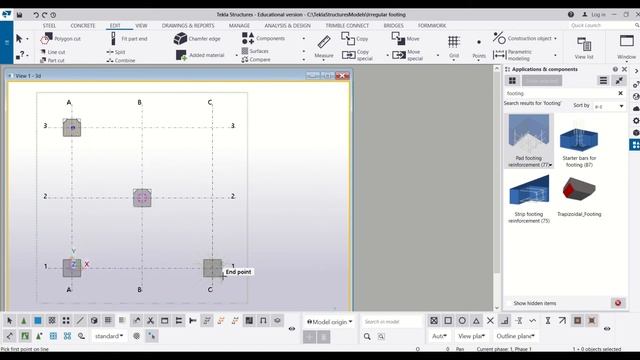The height and width of the screenshot is (360, 640).
Task: Expand the side pane chevron
Action: 636,71
